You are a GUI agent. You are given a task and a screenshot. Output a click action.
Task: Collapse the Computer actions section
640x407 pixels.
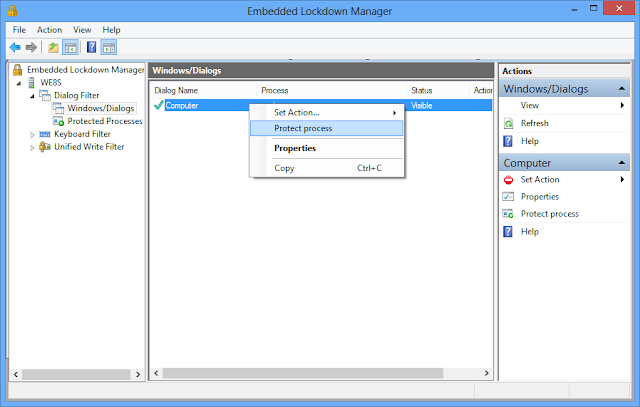tap(622, 163)
